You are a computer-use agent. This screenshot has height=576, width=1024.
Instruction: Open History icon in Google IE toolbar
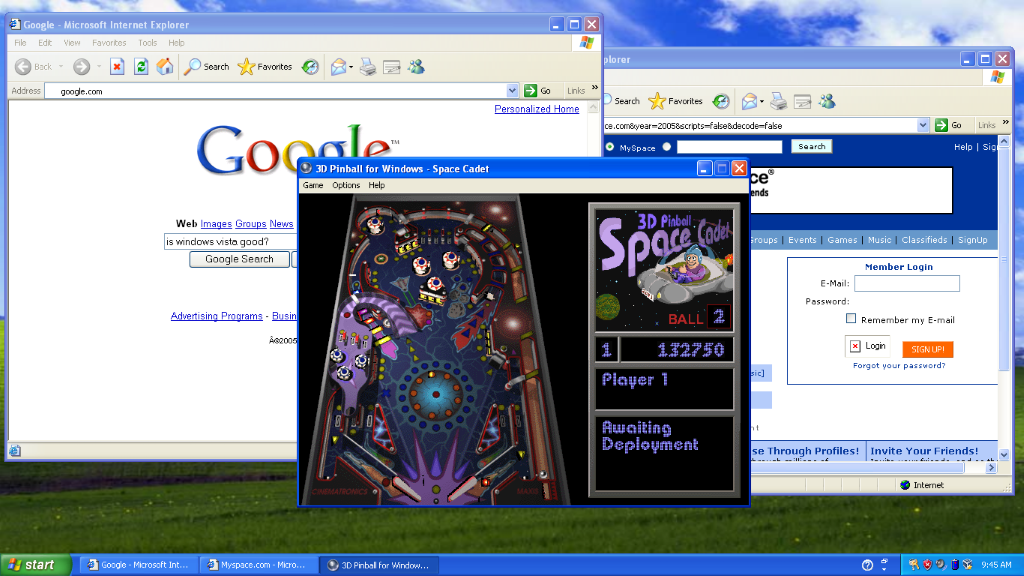pyautogui.click(x=310, y=67)
